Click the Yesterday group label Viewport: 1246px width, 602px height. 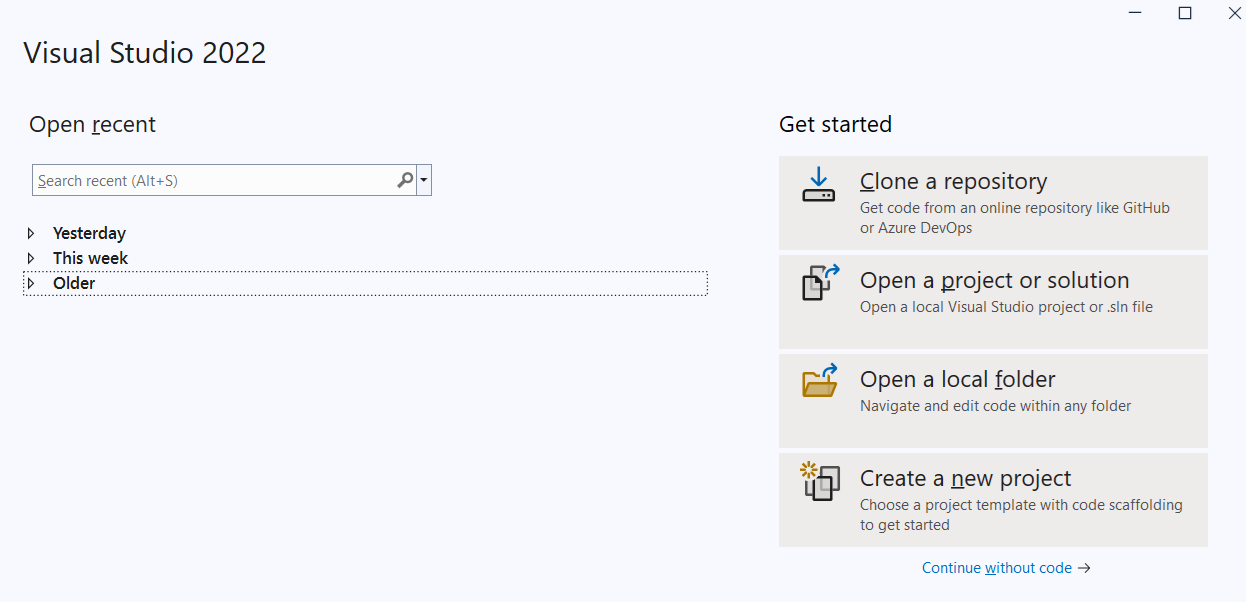click(x=89, y=233)
